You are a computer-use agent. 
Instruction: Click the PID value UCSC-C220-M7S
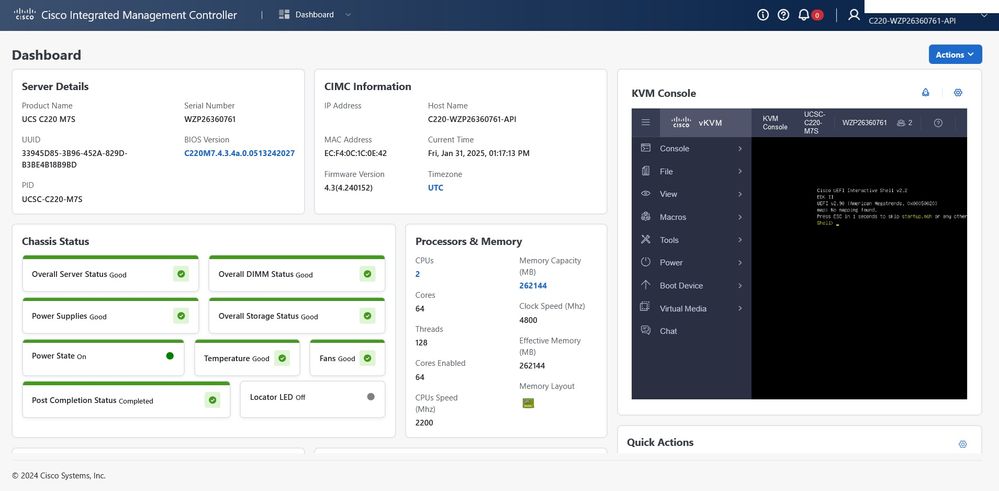click(52, 199)
